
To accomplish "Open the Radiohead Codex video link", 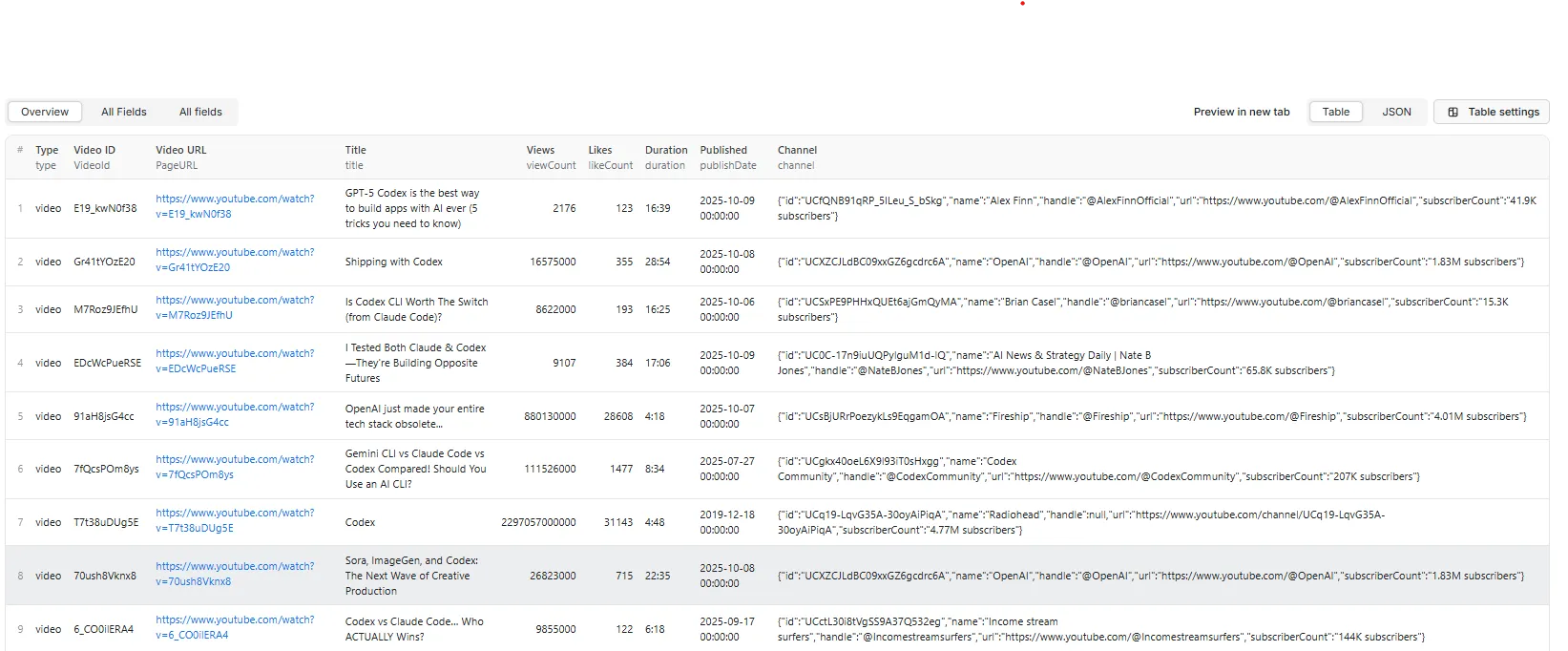I will point(235,520).
